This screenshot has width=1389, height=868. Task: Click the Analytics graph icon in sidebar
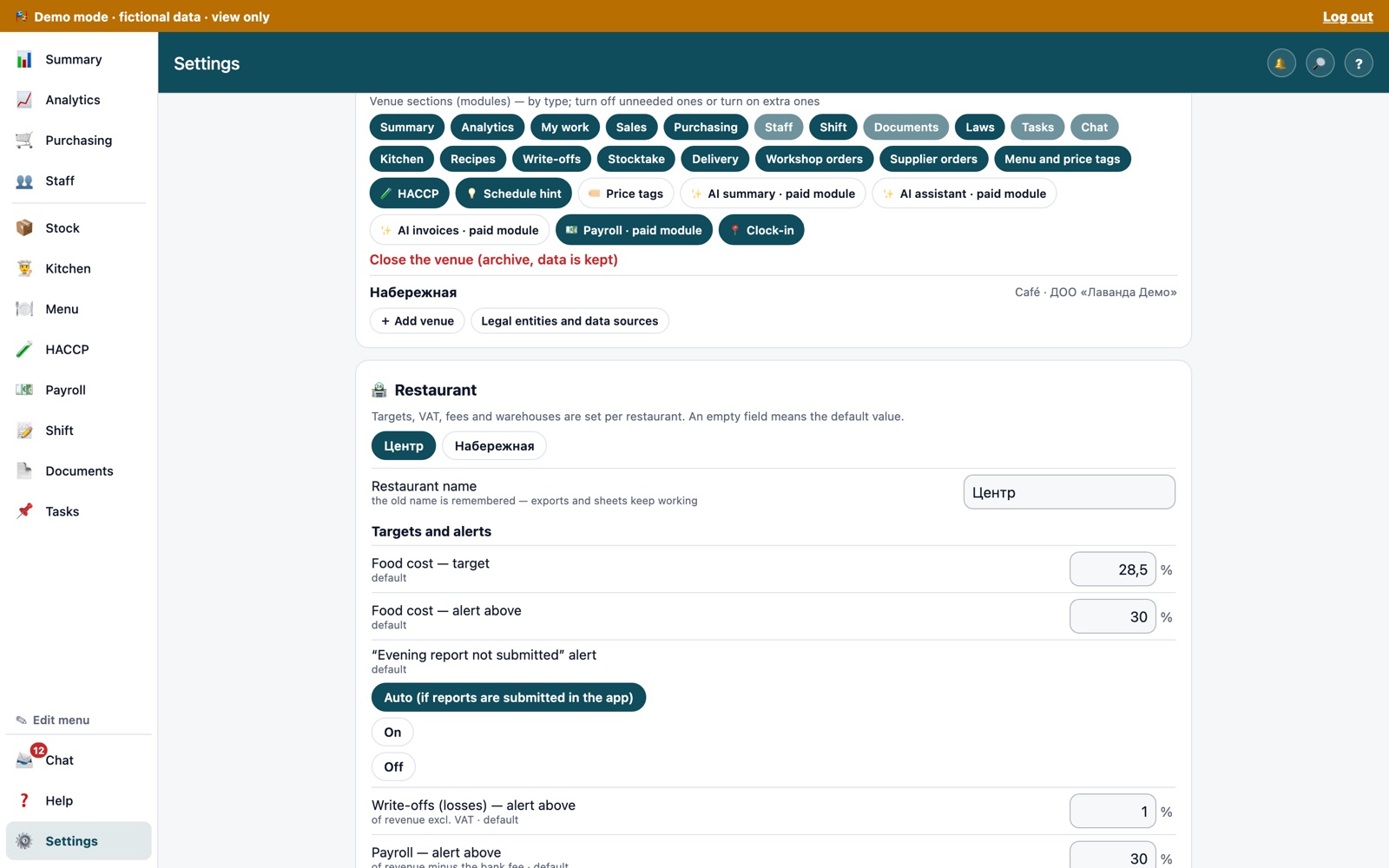(24, 100)
